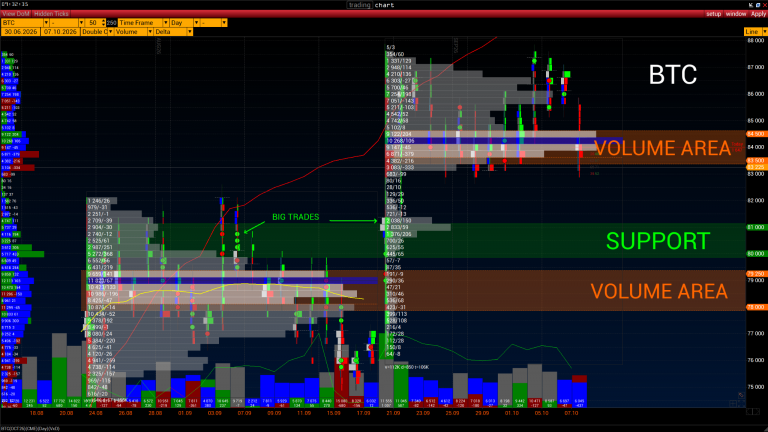Open the dash dropdown next to BTC
The image size is (768, 432).
(81, 23)
